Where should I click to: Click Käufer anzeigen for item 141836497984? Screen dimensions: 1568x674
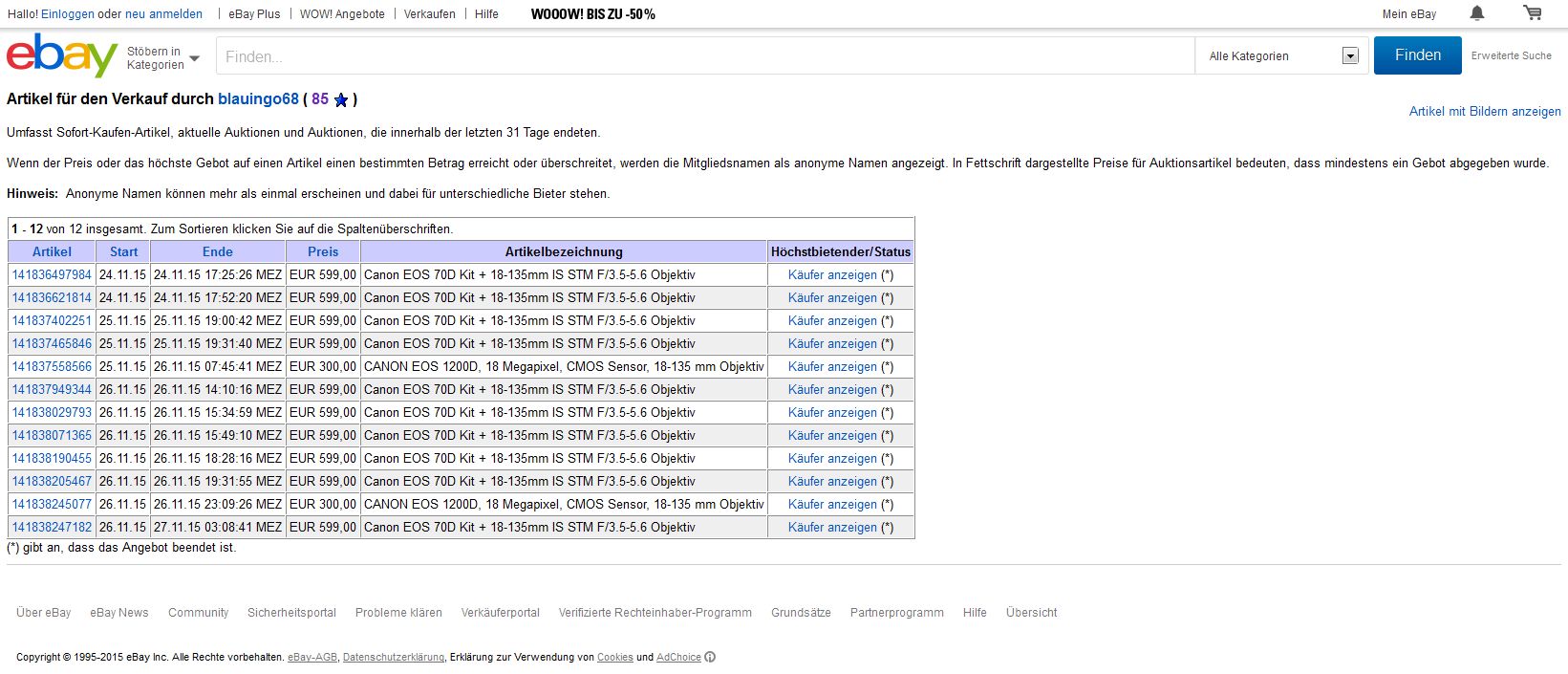coord(832,274)
